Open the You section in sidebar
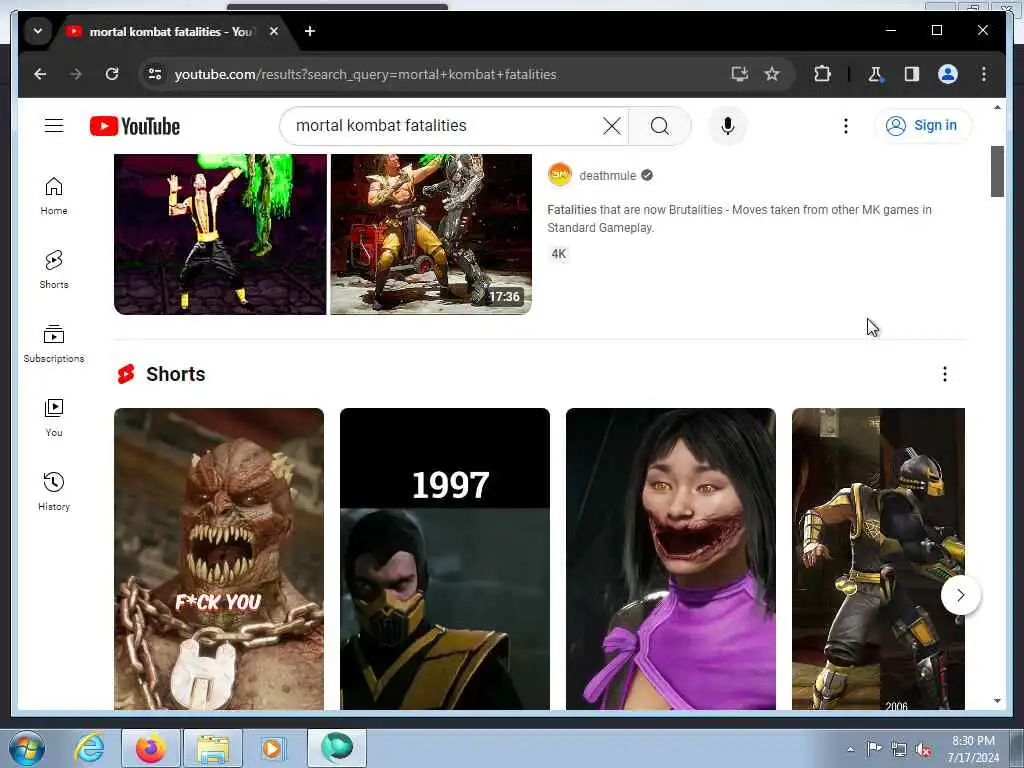1024x768 pixels. coord(54,418)
